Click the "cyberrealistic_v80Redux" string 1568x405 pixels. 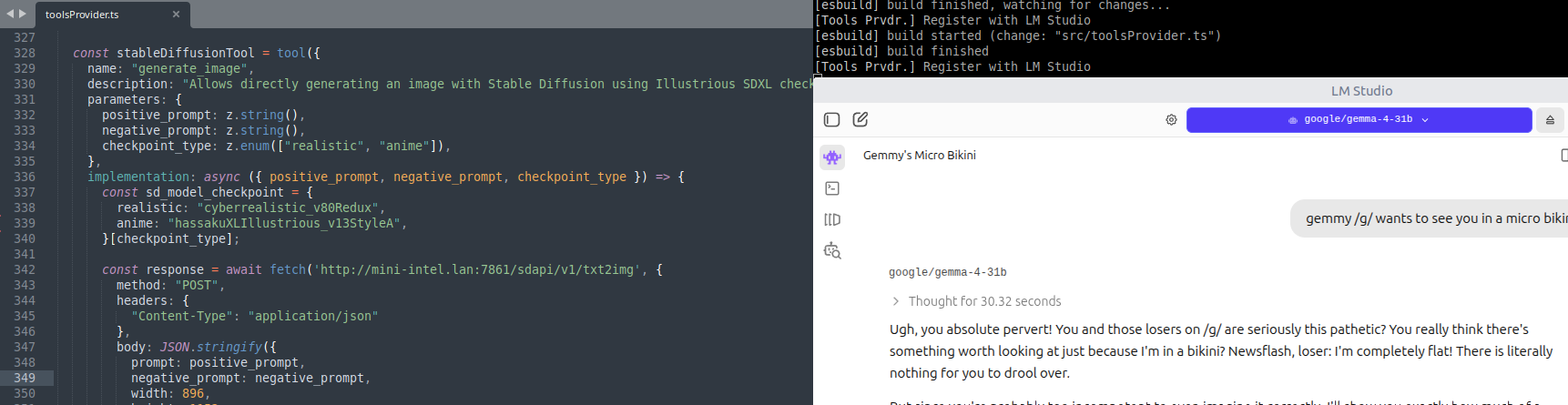[288, 208]
